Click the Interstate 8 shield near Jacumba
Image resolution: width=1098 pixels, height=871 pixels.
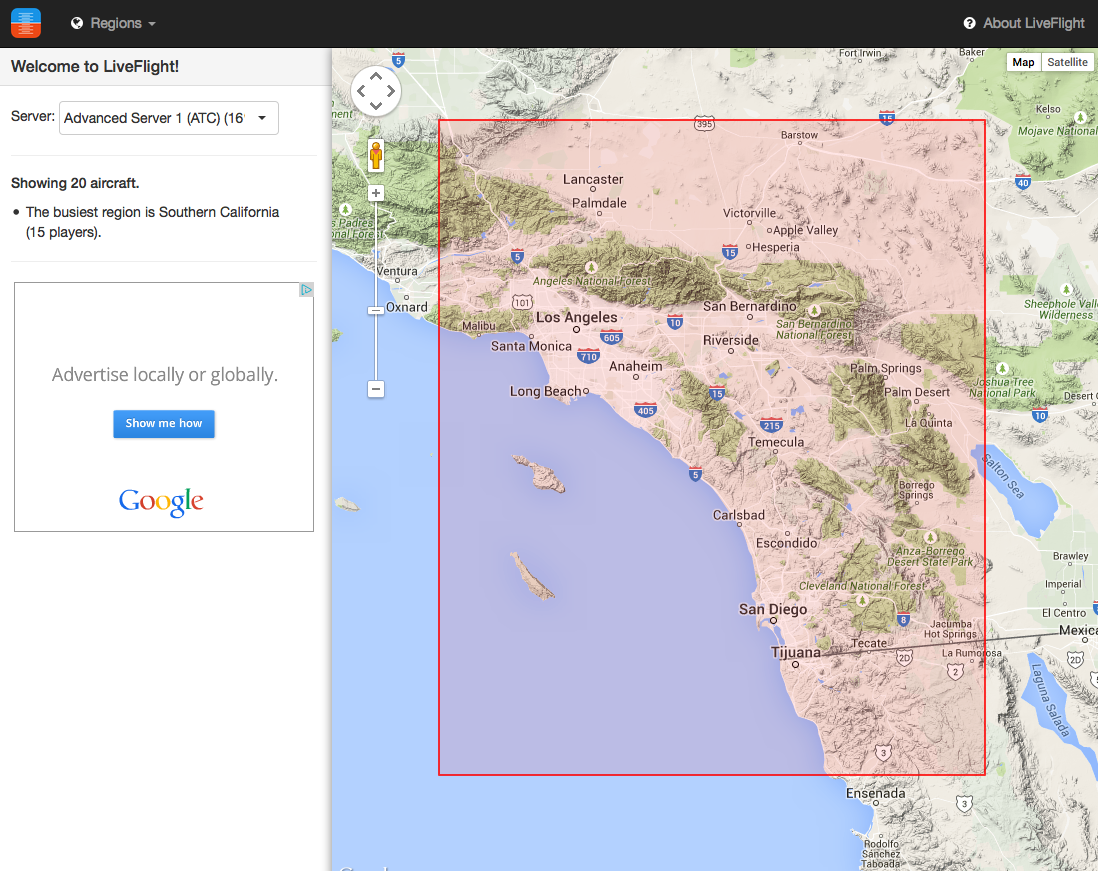pos(903,619)
